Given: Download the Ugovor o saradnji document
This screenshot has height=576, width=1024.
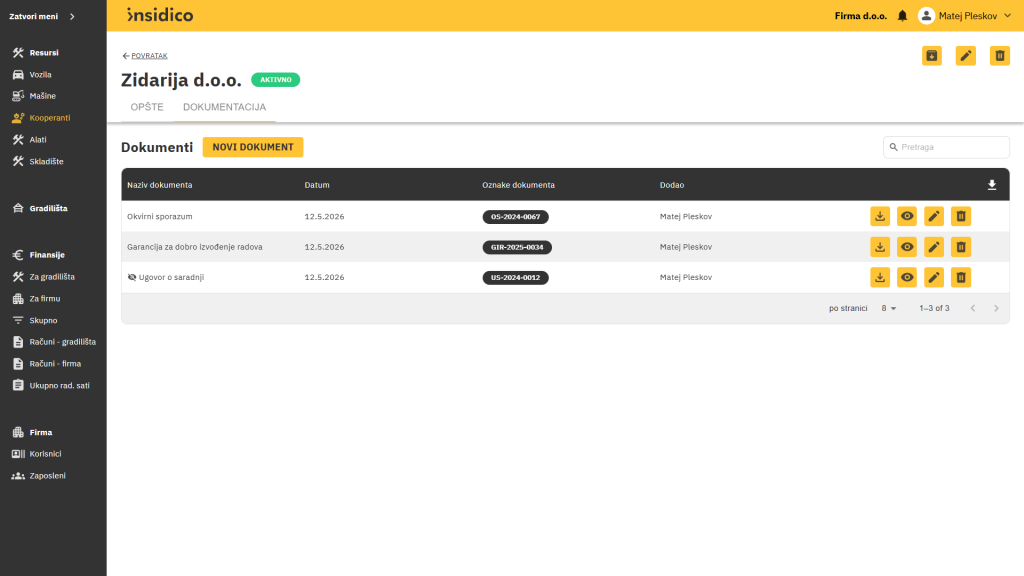Looking at the screenshot, I should 880,278.
